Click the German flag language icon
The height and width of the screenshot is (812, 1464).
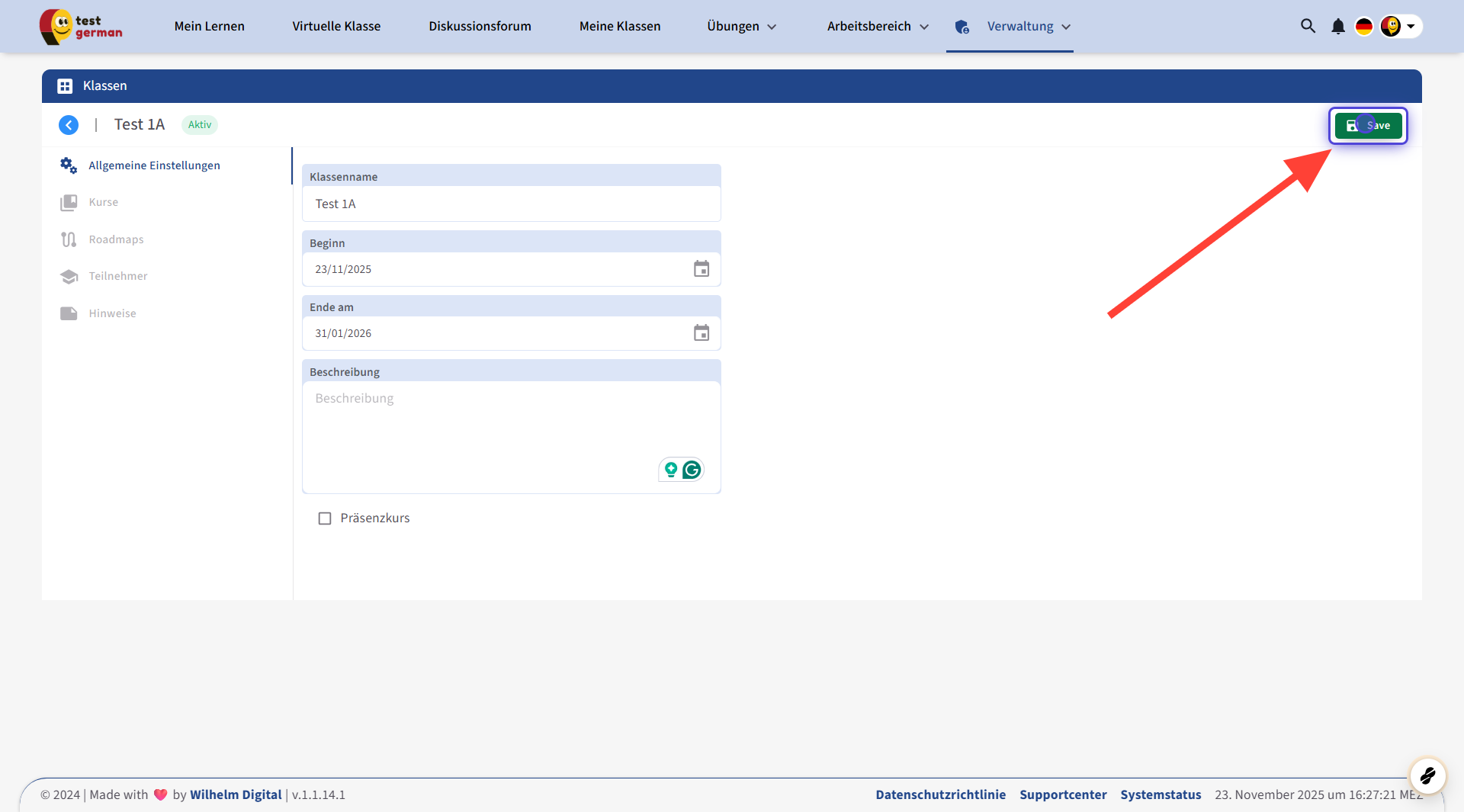(x=1363, y=27)
